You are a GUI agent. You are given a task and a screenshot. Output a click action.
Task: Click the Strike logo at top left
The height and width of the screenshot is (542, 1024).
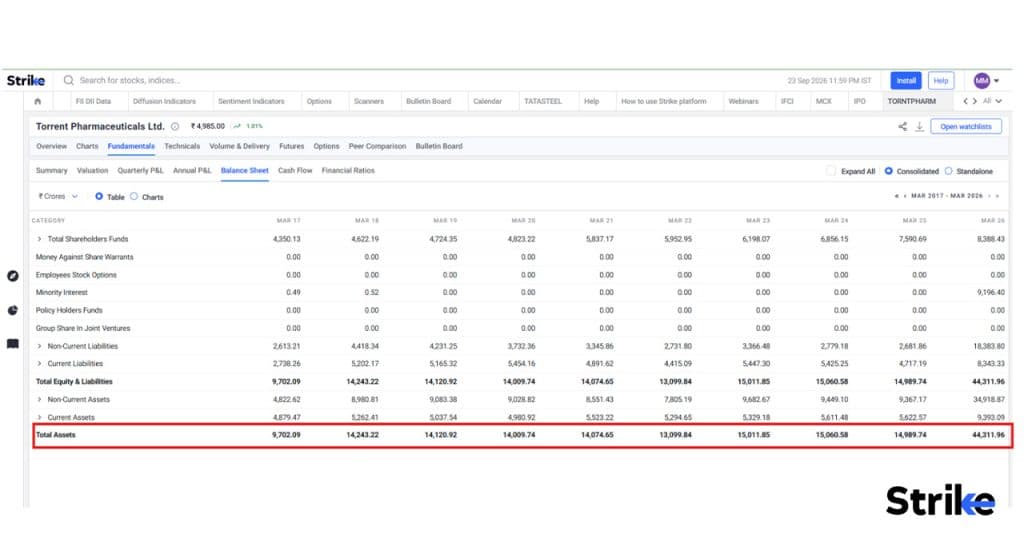click(x=25, y=80)
